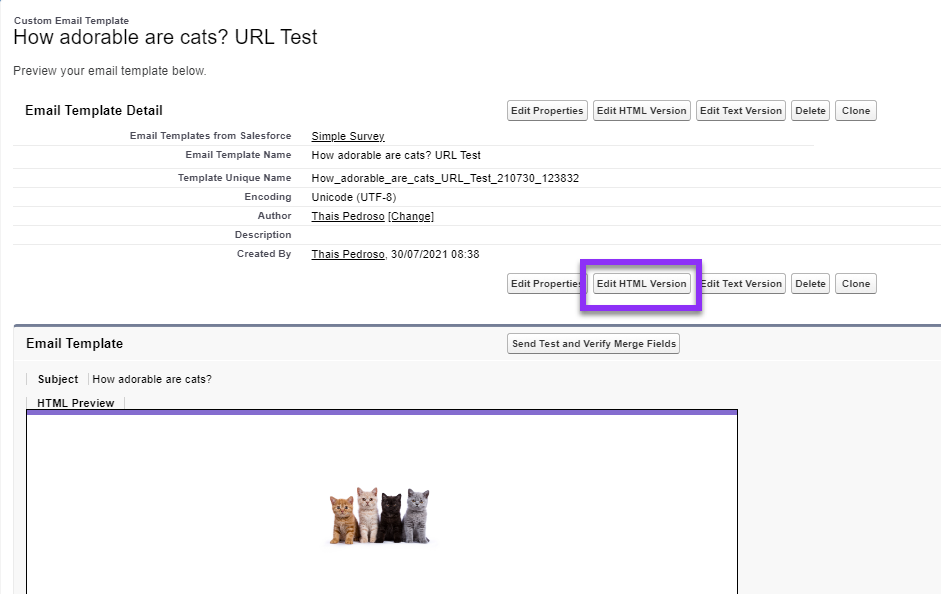This screenshot has height=594, width=941.
Task: Click the top Edit Properties button
Action: coord(547,110)
